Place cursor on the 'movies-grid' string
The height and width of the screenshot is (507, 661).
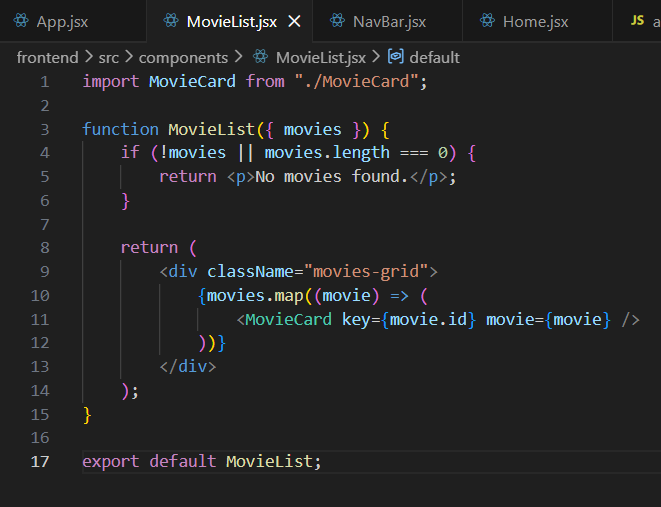click(371, 271)
